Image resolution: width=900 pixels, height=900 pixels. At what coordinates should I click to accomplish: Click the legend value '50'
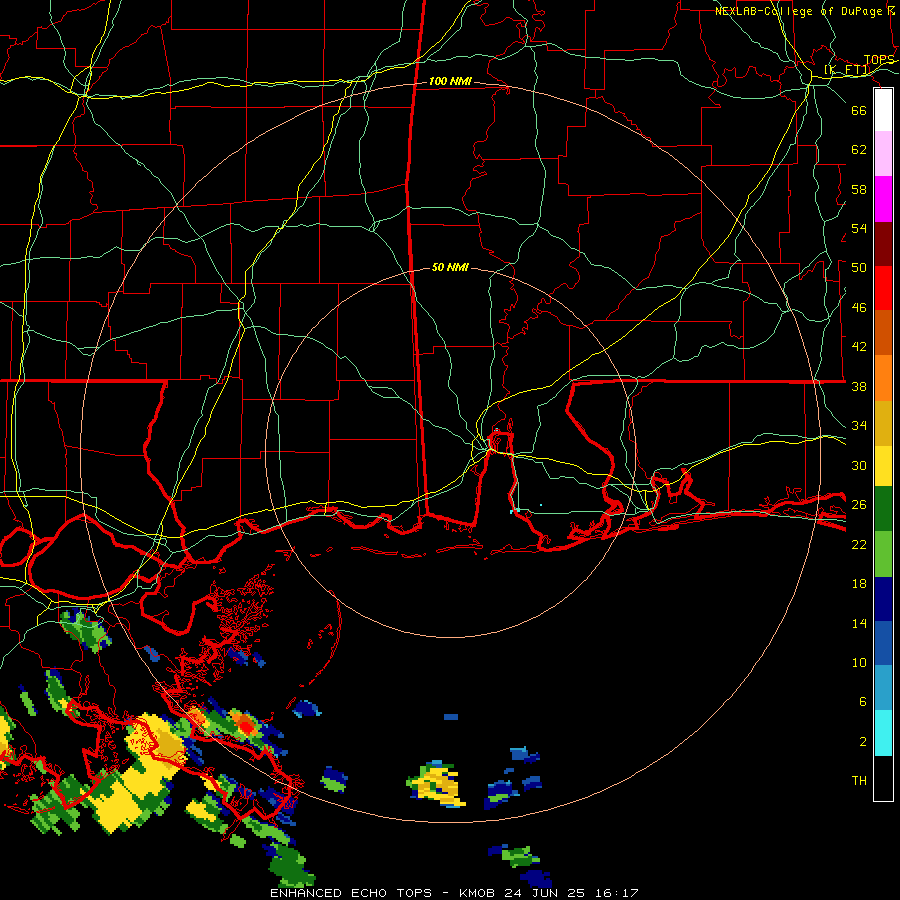(x=859, y=268)
